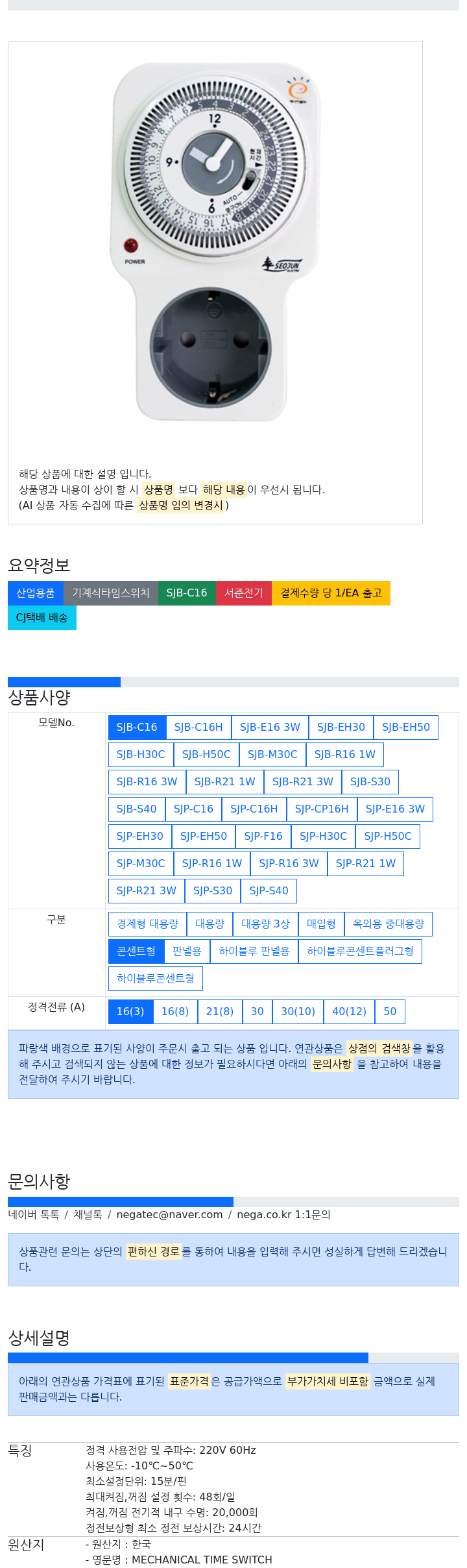Select the 판넬용 type option
467x1568 pixels.
pos(187,951)
